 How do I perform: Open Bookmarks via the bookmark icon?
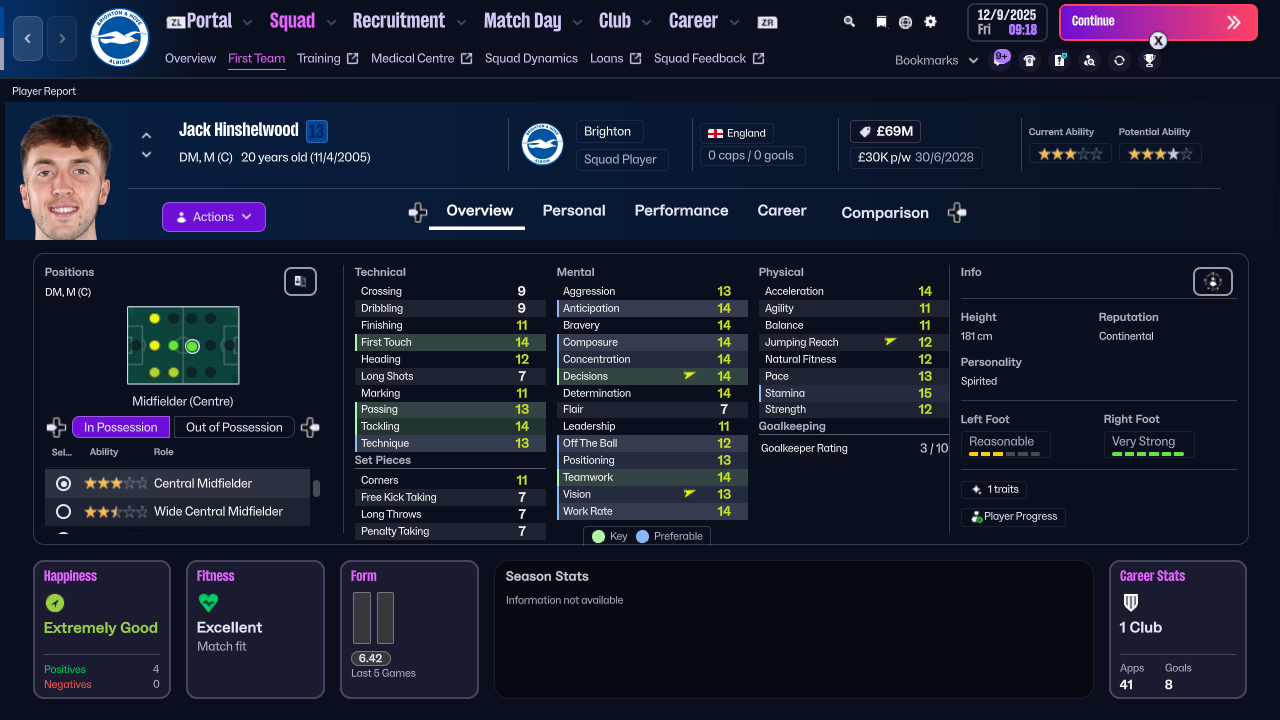click(x=881, y=20)
